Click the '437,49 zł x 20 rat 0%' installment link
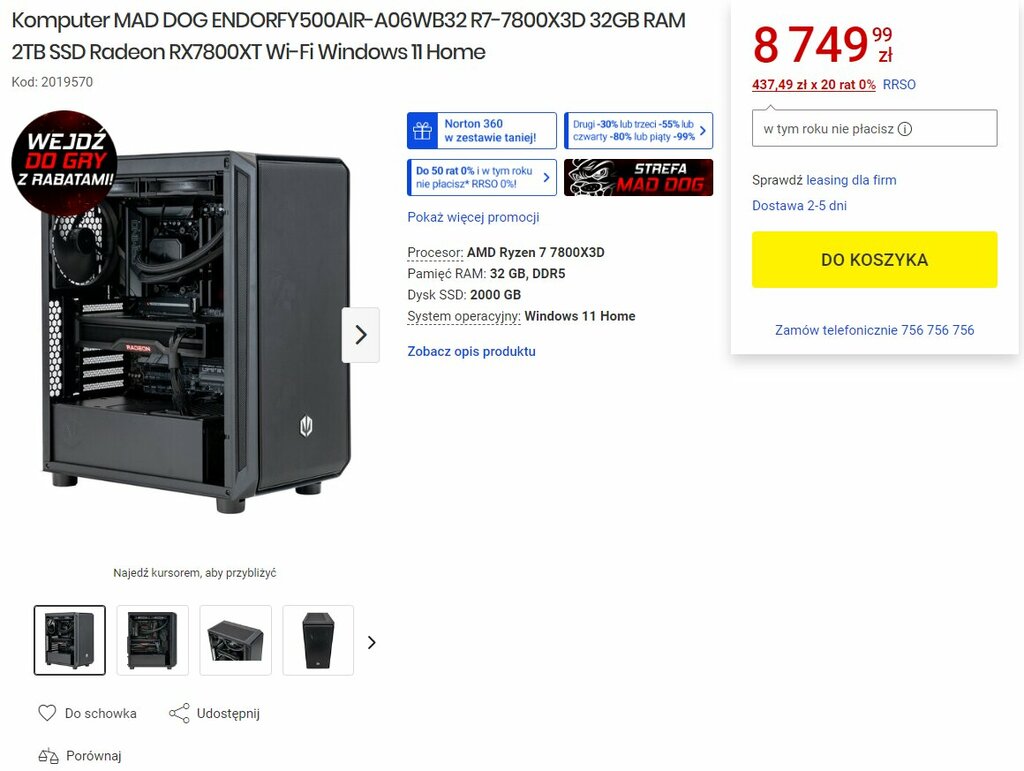 [813, 84]
